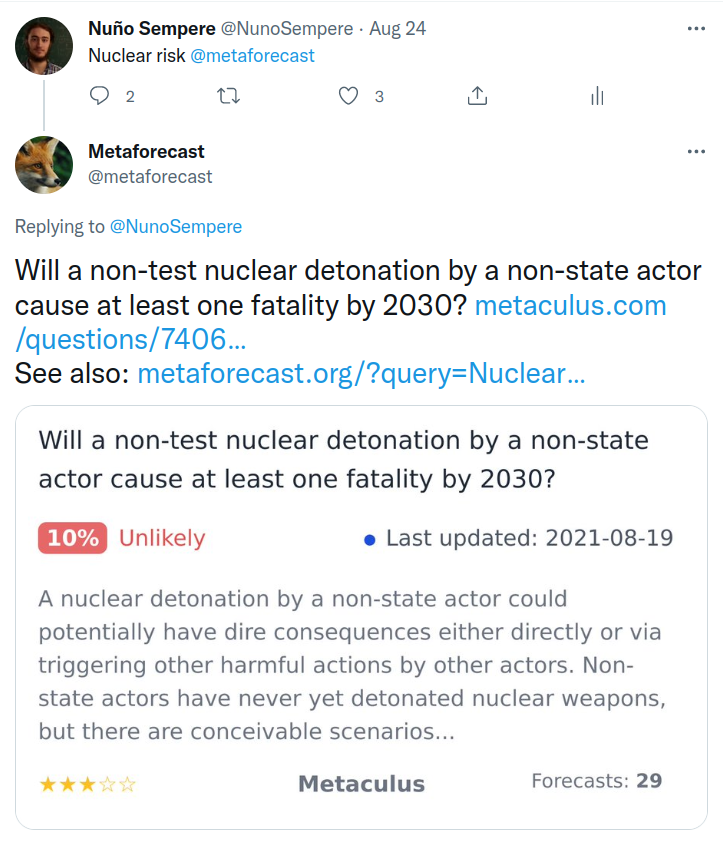
Task: Open the forecast card question title
Action: (343, 460)
